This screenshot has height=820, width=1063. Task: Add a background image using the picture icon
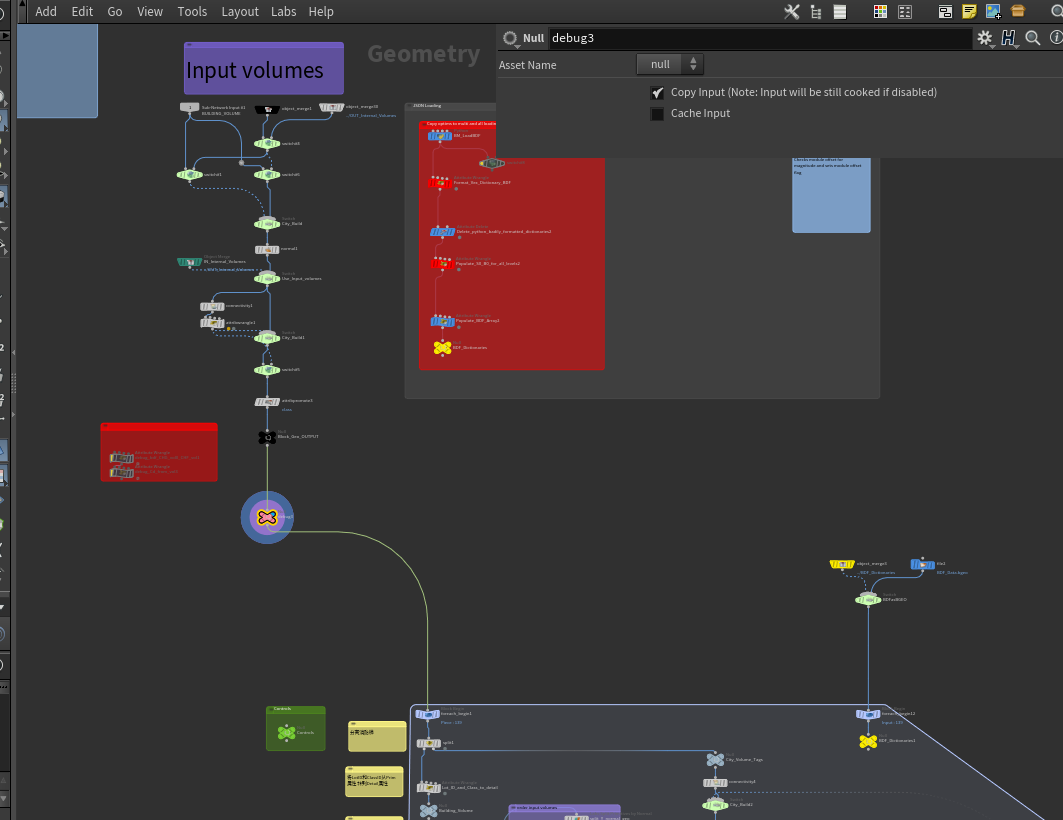(x=993, y=12)
